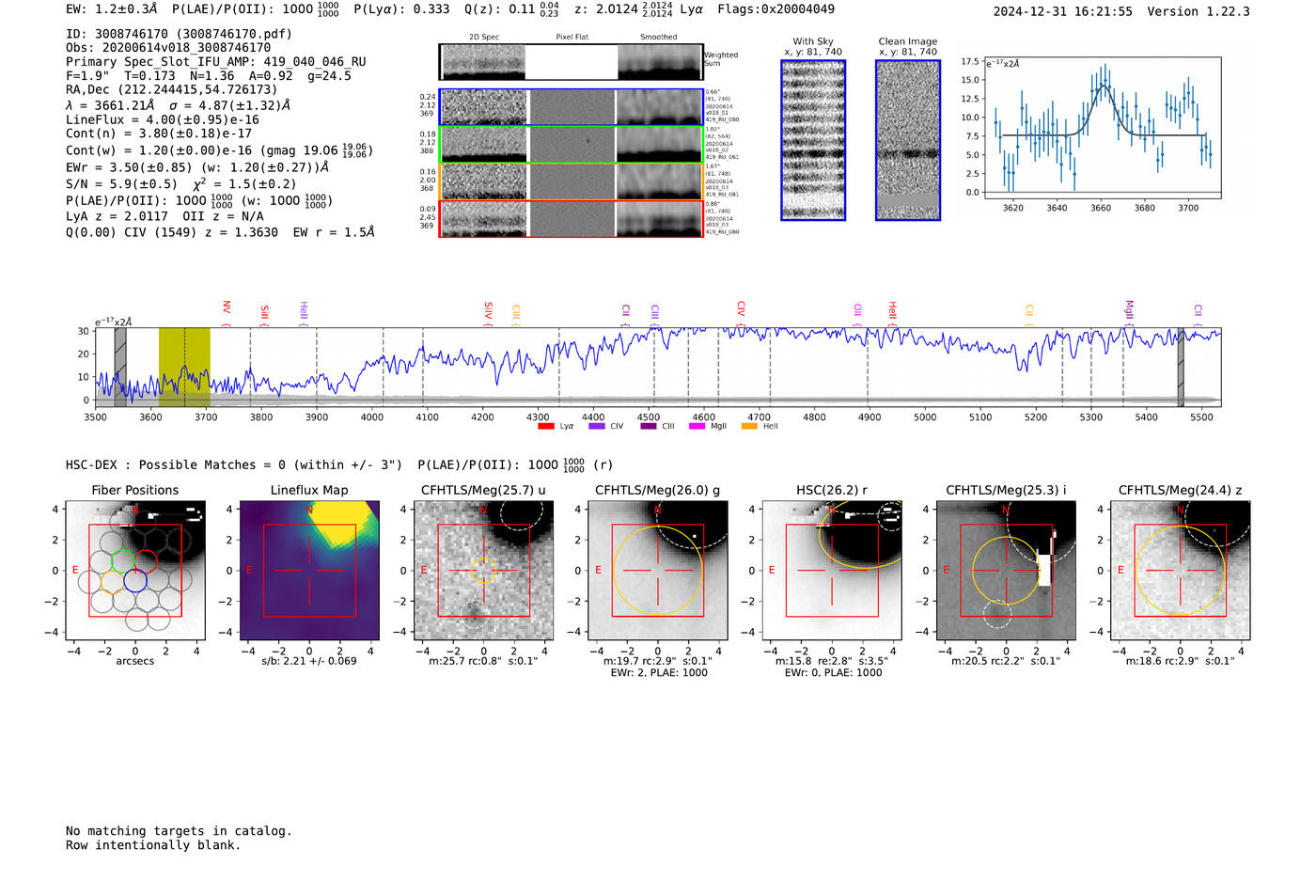This screenshot has width=1316, height=896.
Task: Open the CFHTLS/Meg(24.4) z image
Action: pyautogui.click(x=1181, y=570)
